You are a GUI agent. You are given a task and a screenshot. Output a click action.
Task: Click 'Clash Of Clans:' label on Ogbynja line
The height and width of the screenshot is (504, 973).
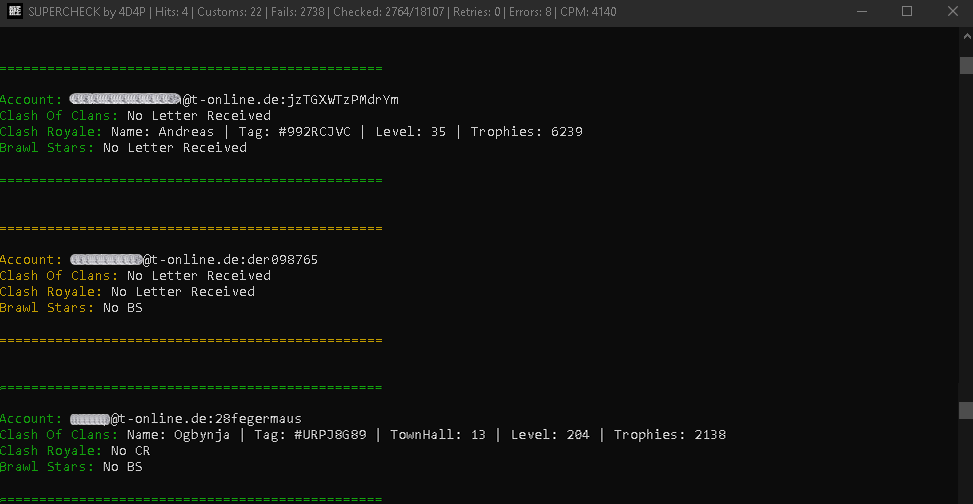tap(59, 434)
